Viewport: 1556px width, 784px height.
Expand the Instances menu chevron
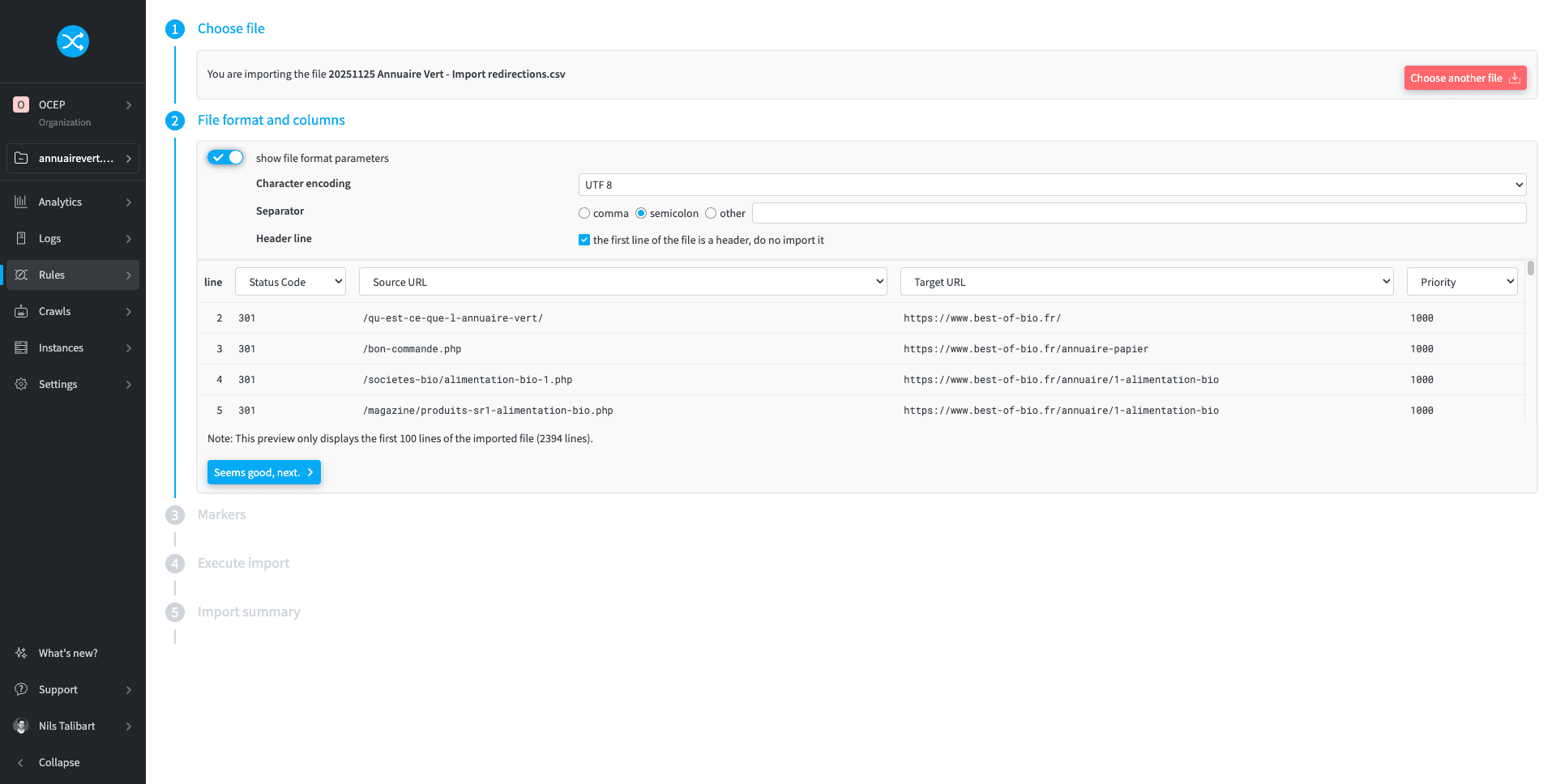pyautogui.click(x=129, y=348)
